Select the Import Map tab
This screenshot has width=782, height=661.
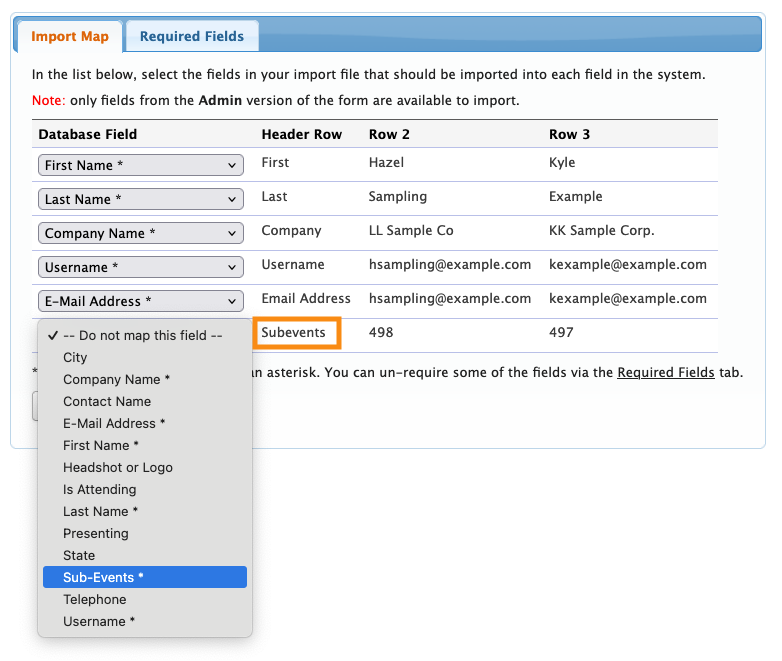click(x=69, y=37)
